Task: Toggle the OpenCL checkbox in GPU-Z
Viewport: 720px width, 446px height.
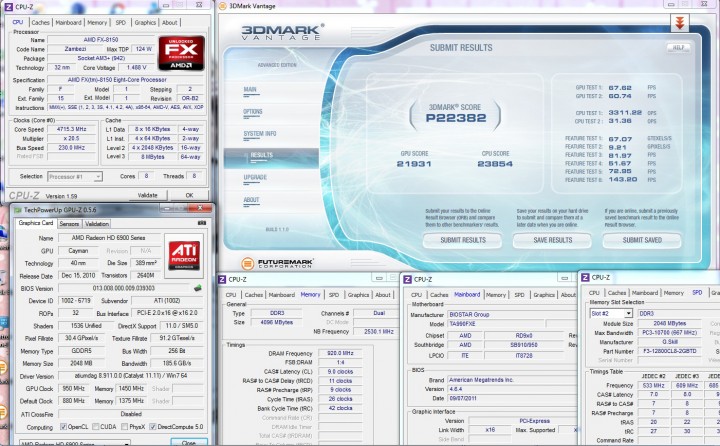Action: [x=63, y=427]
